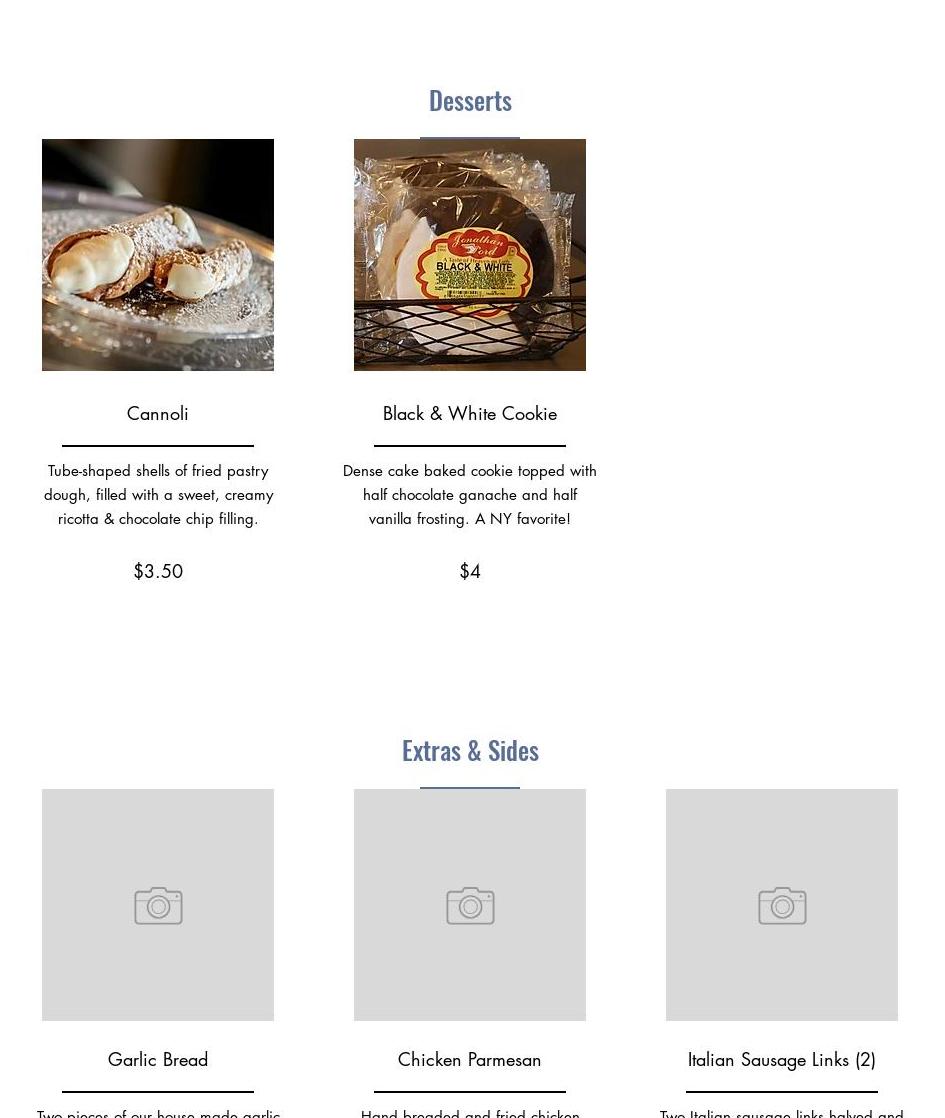Click the gray Garlic Bread image placeholder
The height and width of the screenshot is (1118, 945).
(x=158, y=904)
